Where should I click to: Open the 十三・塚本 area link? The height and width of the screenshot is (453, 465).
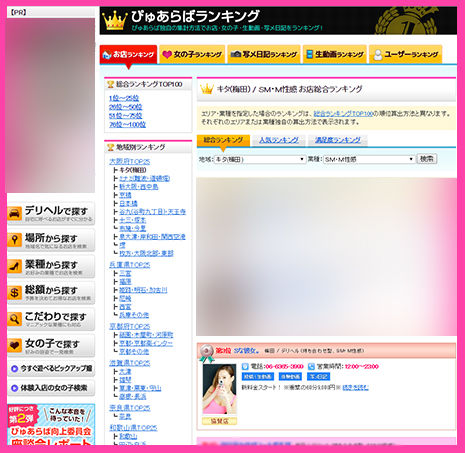coord(133,220)
